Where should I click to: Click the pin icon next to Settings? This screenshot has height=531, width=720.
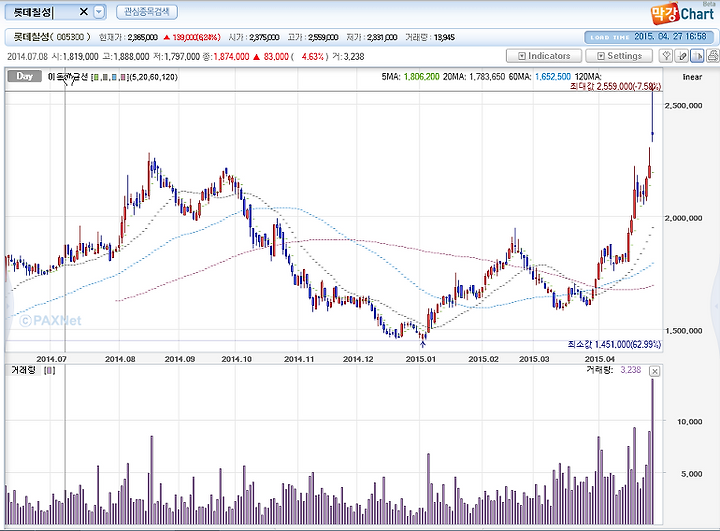(x=666, y=56)
